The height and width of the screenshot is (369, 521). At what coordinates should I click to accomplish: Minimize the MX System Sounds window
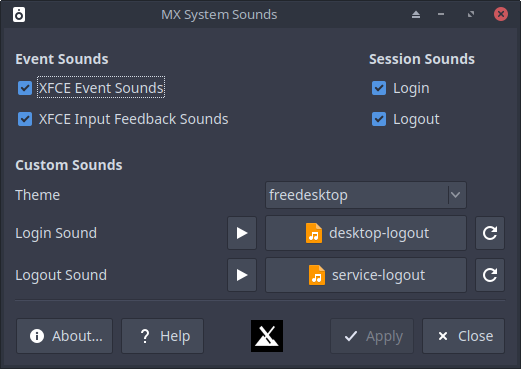tap(441, 14)
